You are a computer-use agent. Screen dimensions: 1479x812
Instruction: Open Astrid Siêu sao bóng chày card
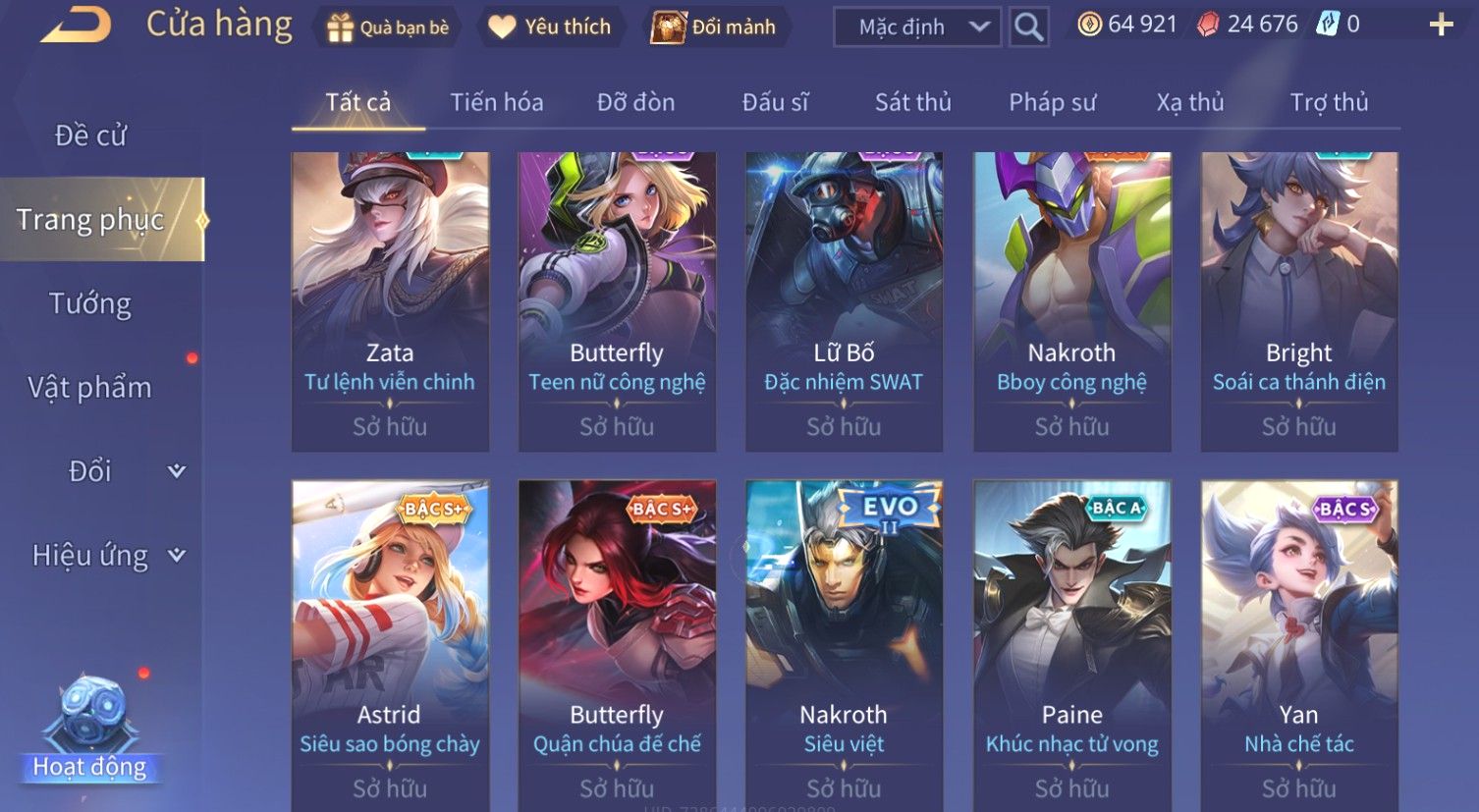point(390,645)
